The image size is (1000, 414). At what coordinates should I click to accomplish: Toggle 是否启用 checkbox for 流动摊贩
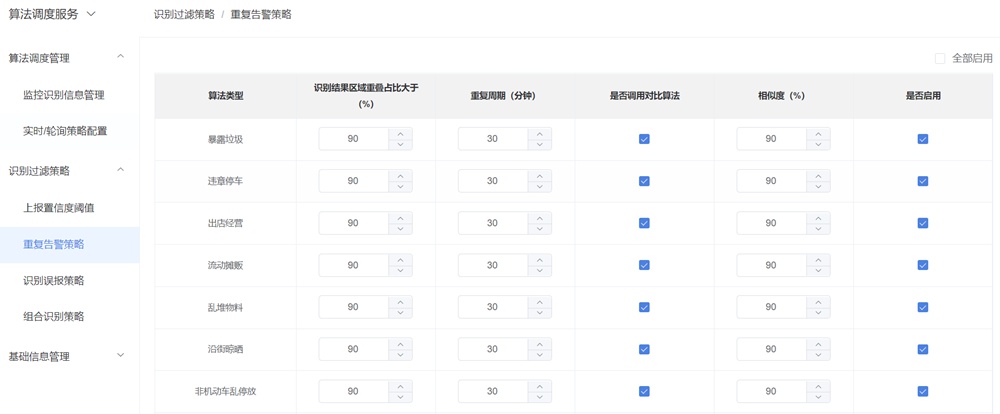[922, 265]
